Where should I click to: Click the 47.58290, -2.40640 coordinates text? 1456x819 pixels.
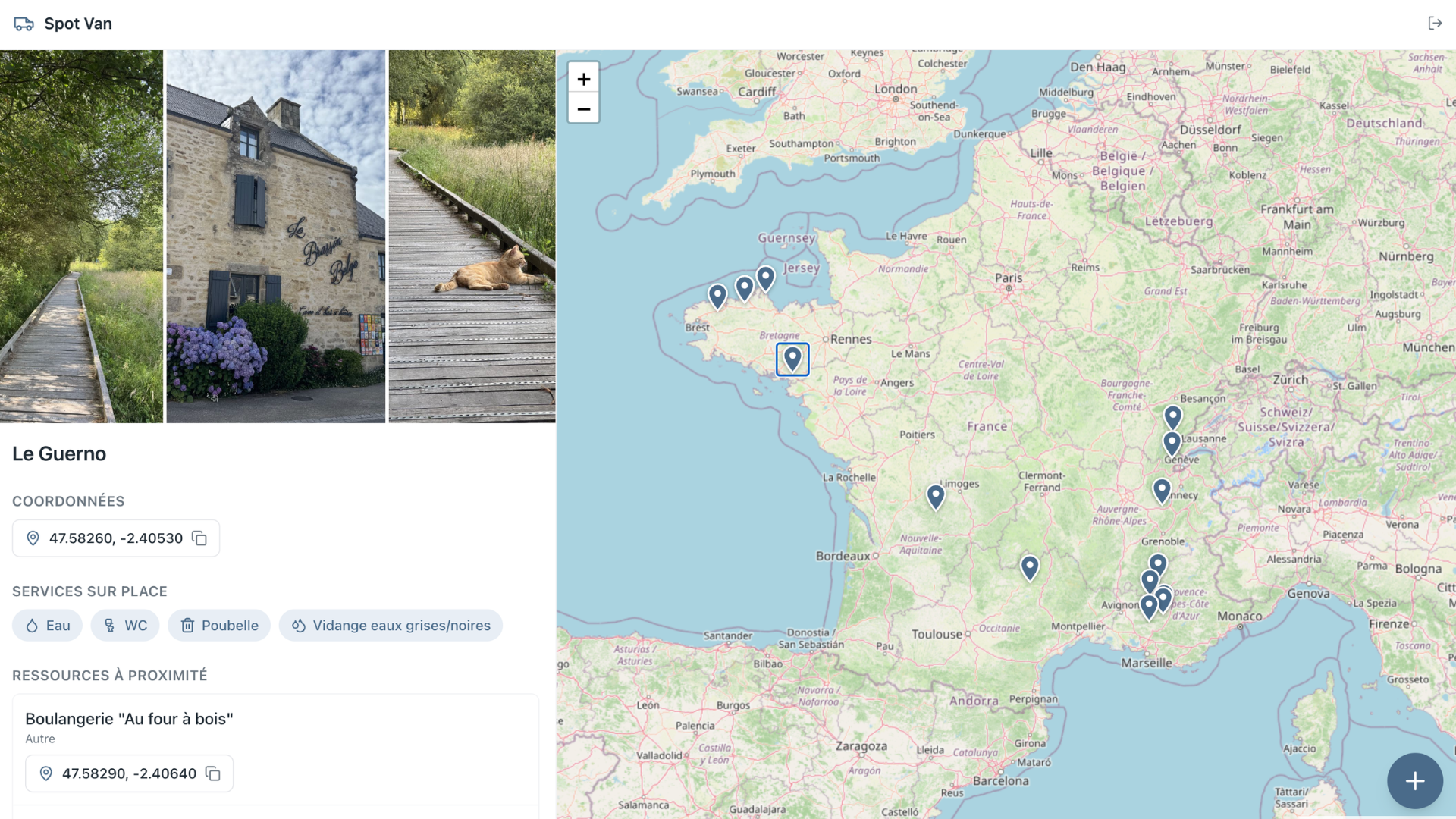(129, 773)
